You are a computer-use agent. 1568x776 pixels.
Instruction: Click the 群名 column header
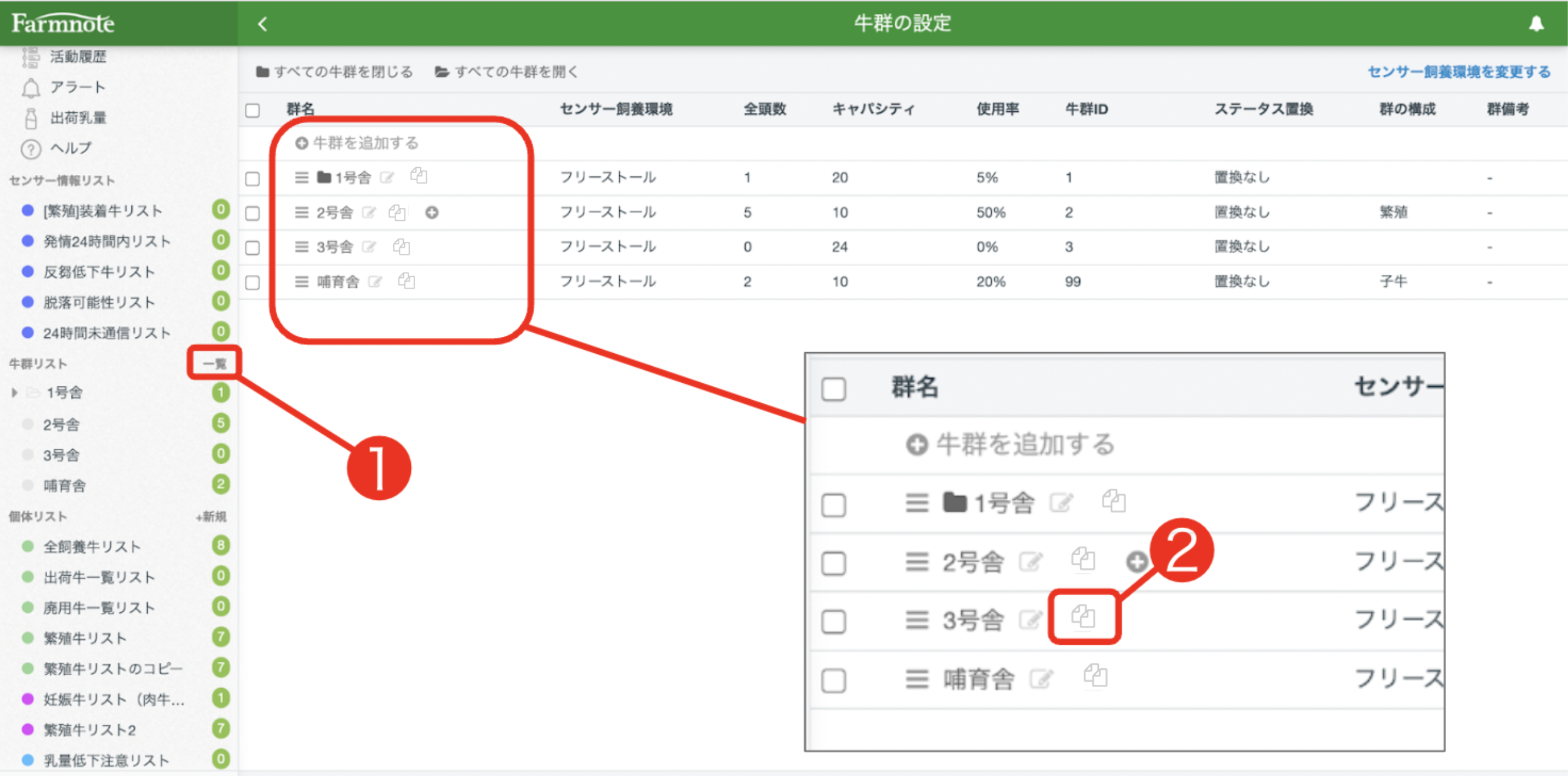301,109
